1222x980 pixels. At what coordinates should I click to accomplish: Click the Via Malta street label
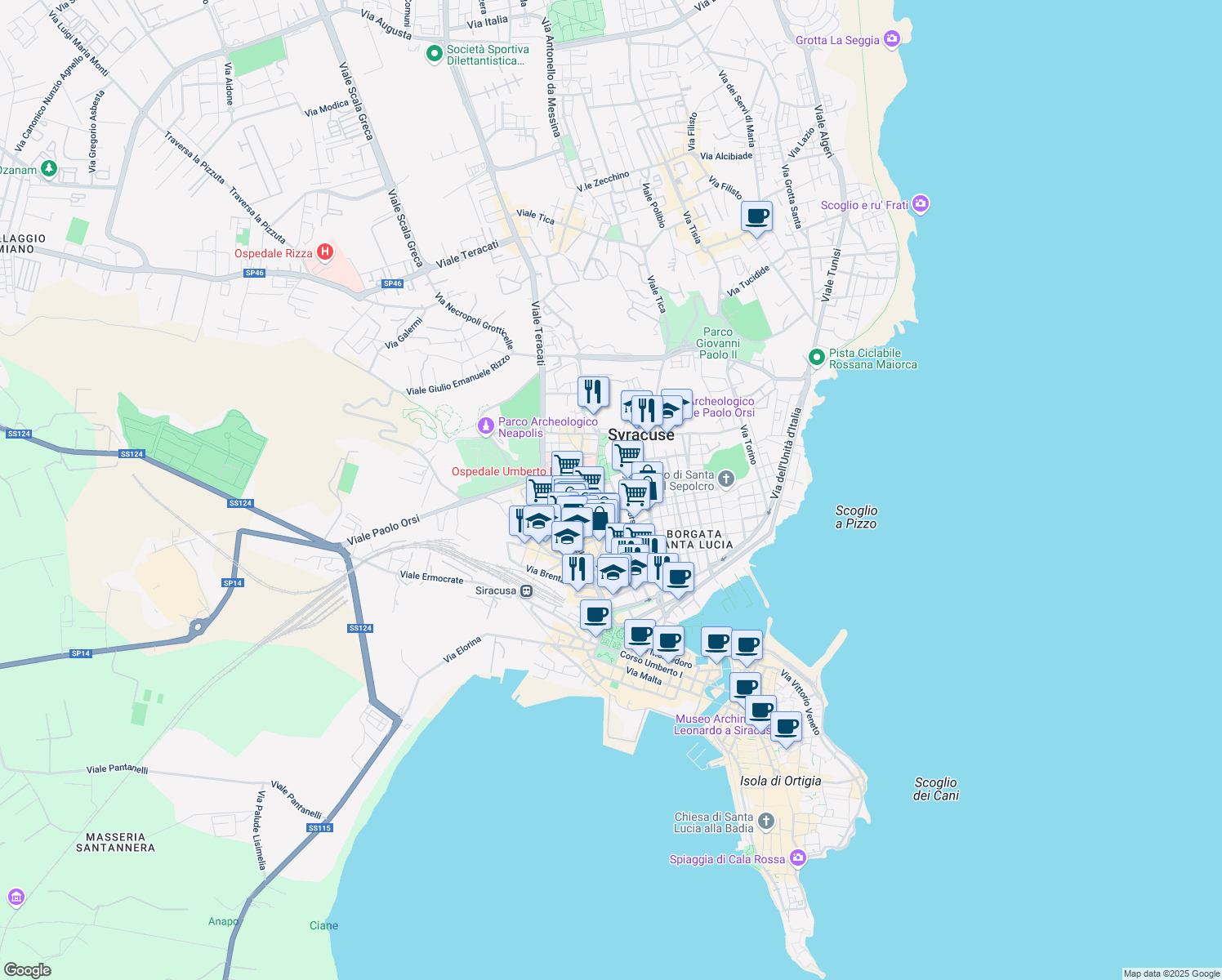(x=644, y=675)
